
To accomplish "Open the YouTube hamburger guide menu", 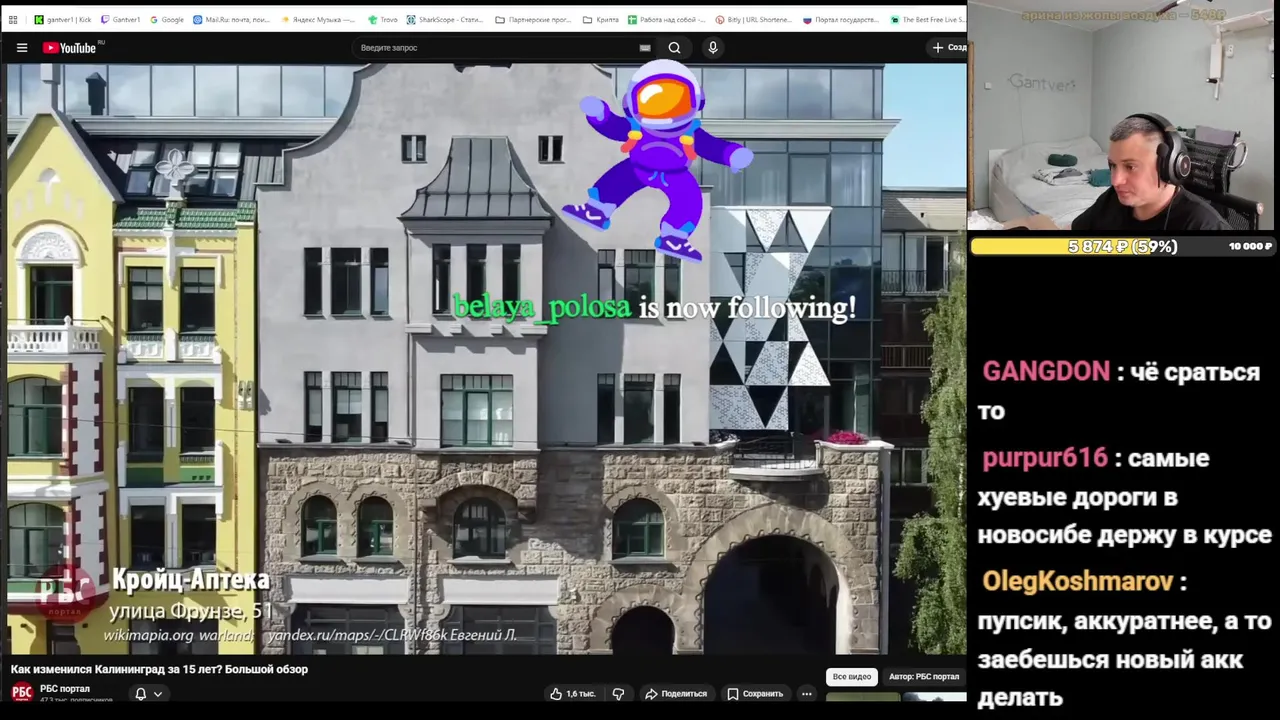I will (x=21, y=48).
